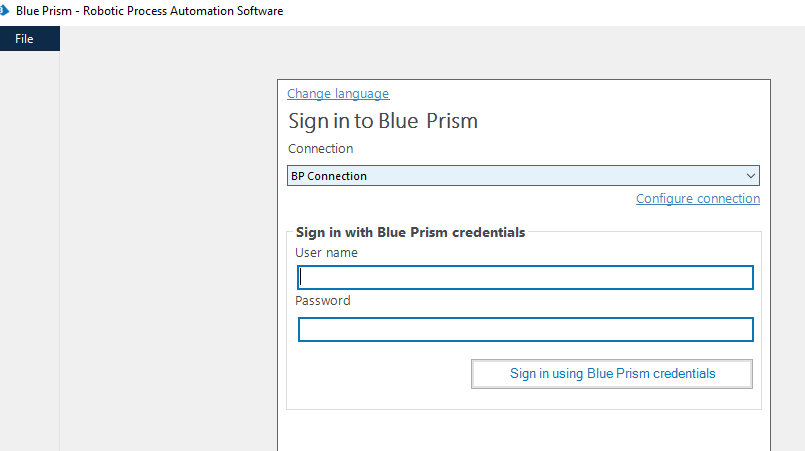The image size is (805, 451).
Task: Click the Password label
Action: [322, 300]
